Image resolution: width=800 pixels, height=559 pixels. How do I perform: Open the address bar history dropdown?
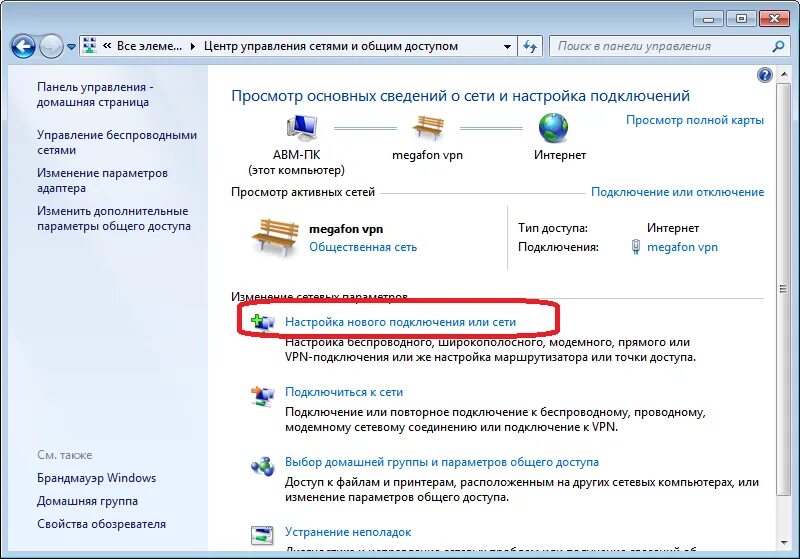tap(507, 46)
